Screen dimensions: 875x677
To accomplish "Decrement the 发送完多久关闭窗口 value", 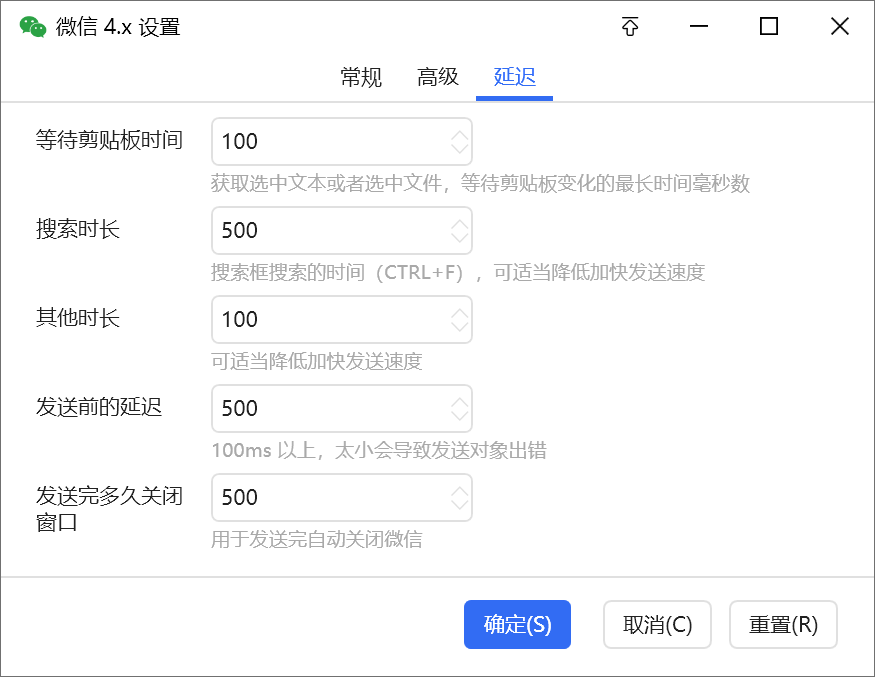I will 459,504.
